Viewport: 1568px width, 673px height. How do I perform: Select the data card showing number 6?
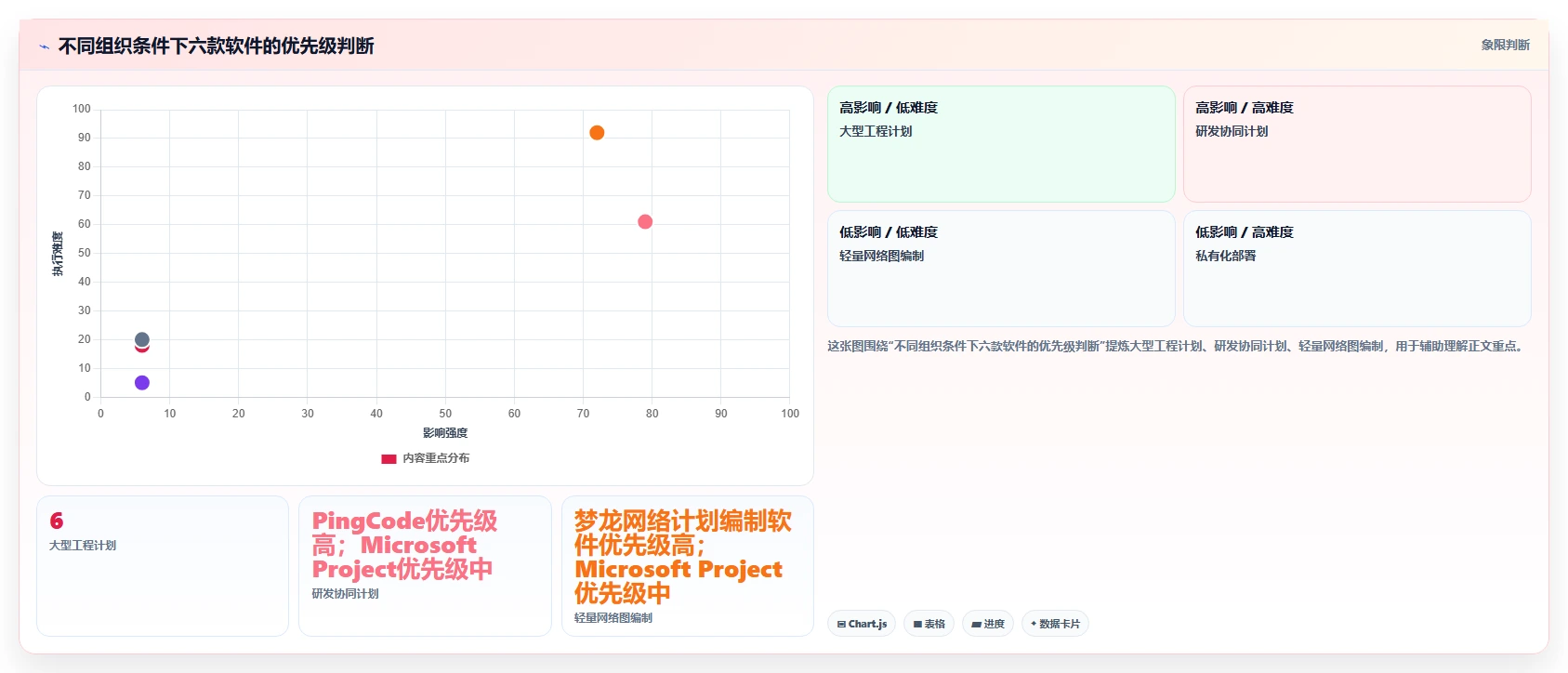click(x=163, y=566)
